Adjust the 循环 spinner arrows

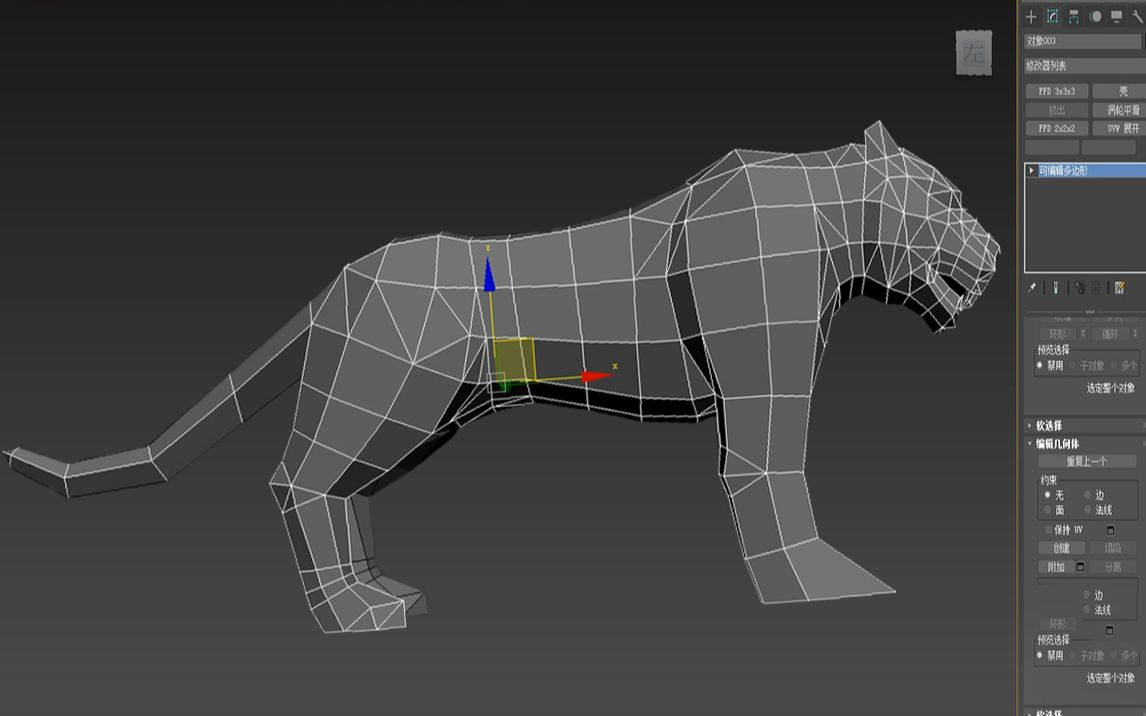[x=1134, y=334]
